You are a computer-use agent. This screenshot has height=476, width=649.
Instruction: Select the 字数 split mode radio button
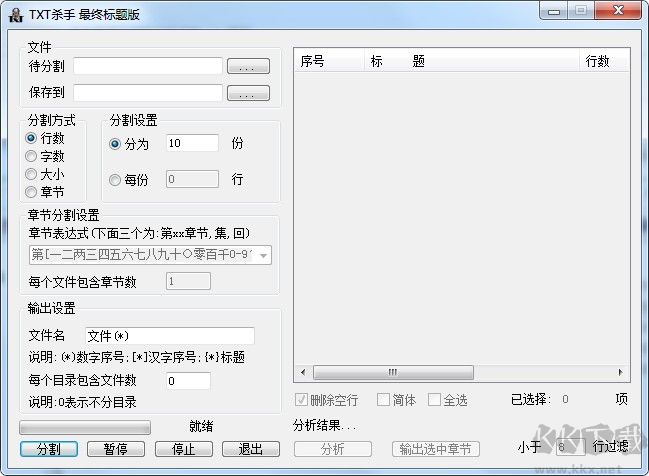(x=31, y=156)
